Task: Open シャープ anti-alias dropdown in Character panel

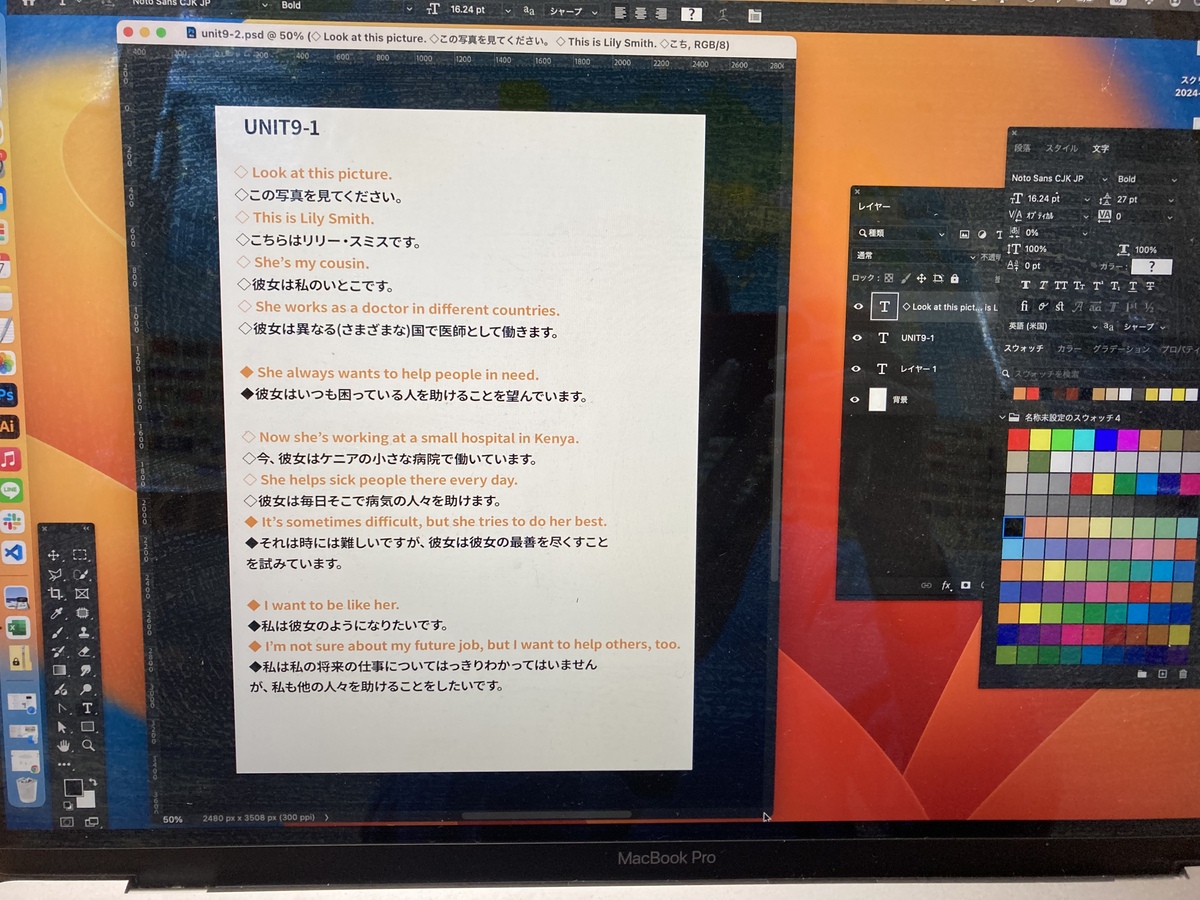Action: point(1143,326)
